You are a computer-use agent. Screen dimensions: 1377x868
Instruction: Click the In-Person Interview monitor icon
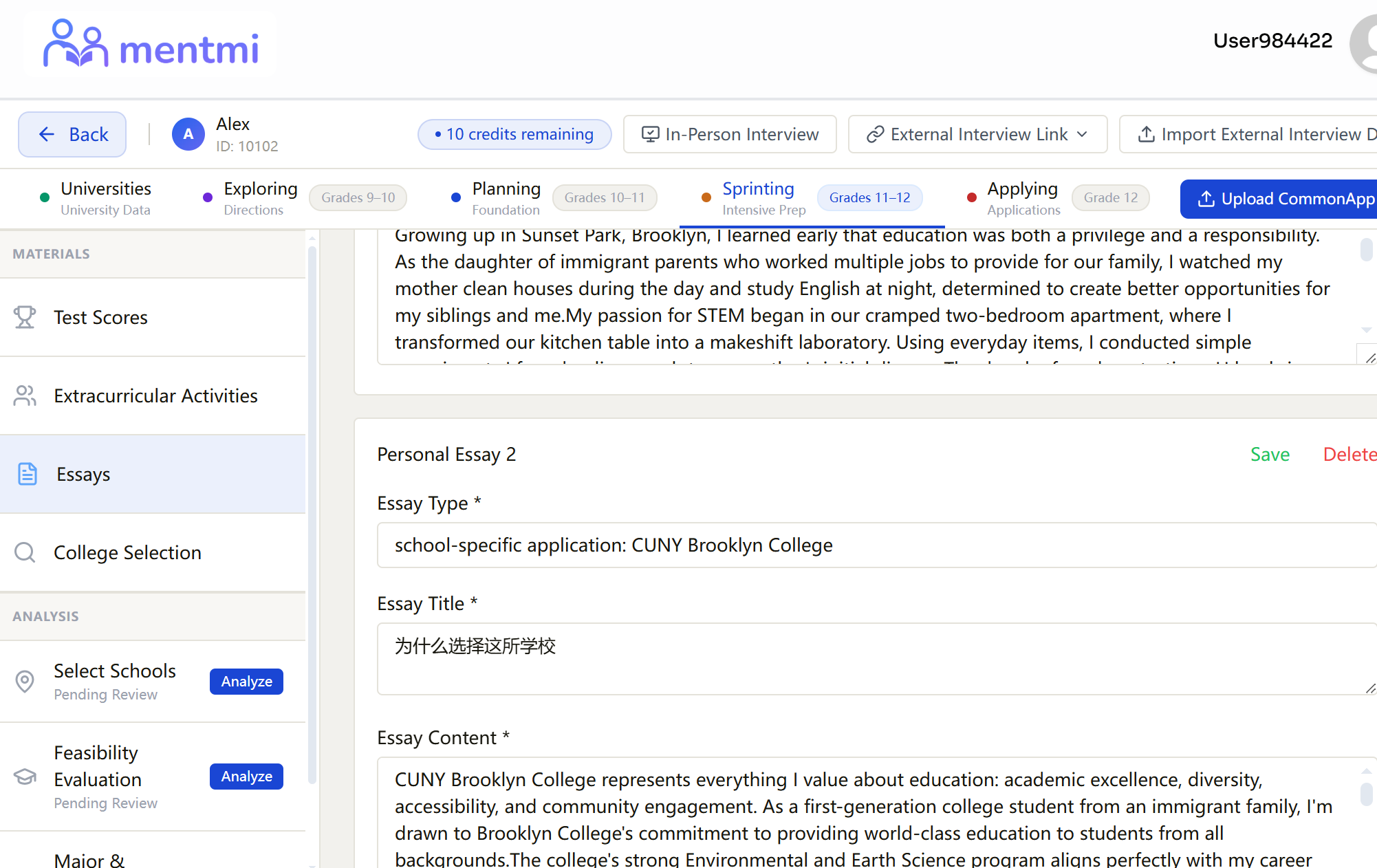coord(650,134)
